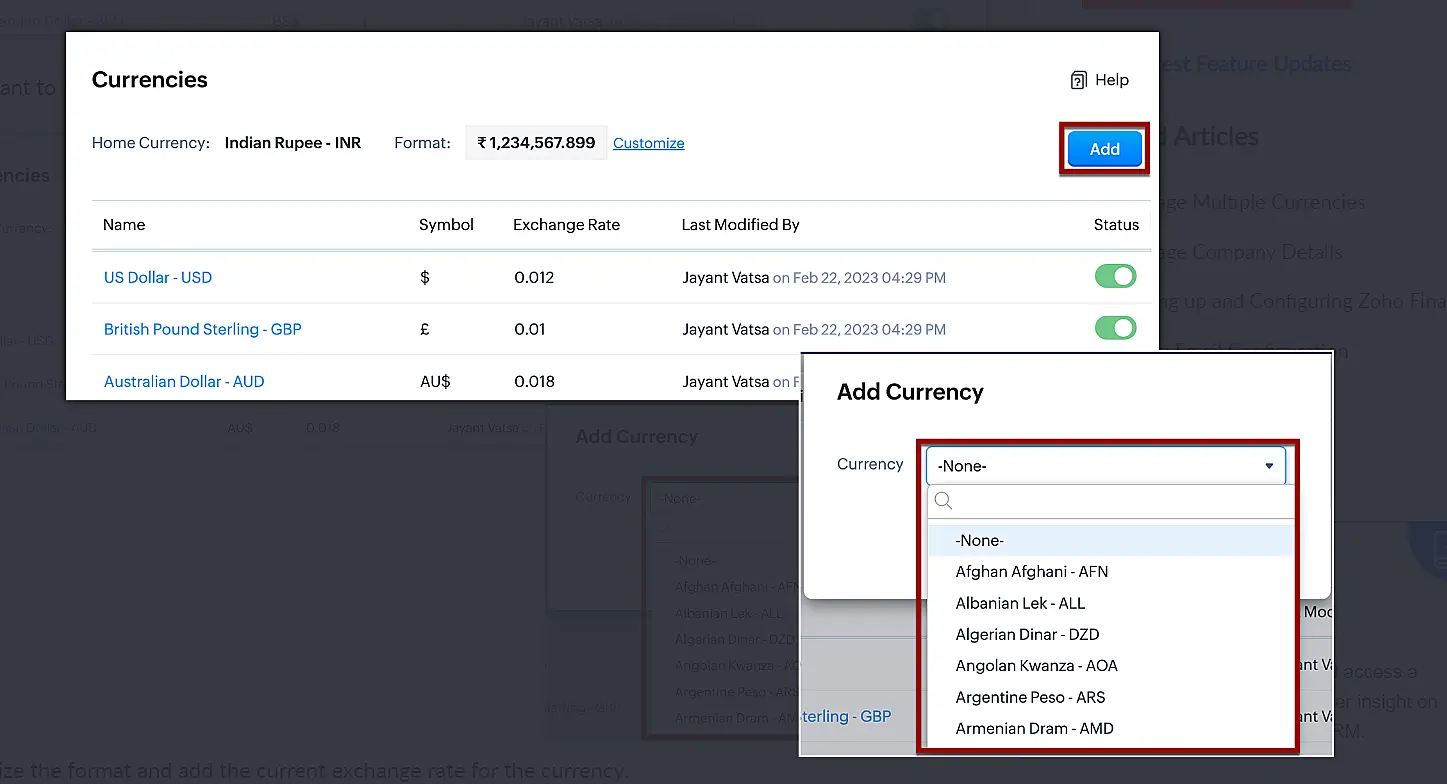Open Australian Dollar - AUD currency details
1447x784 pixels.
(184, 381)
